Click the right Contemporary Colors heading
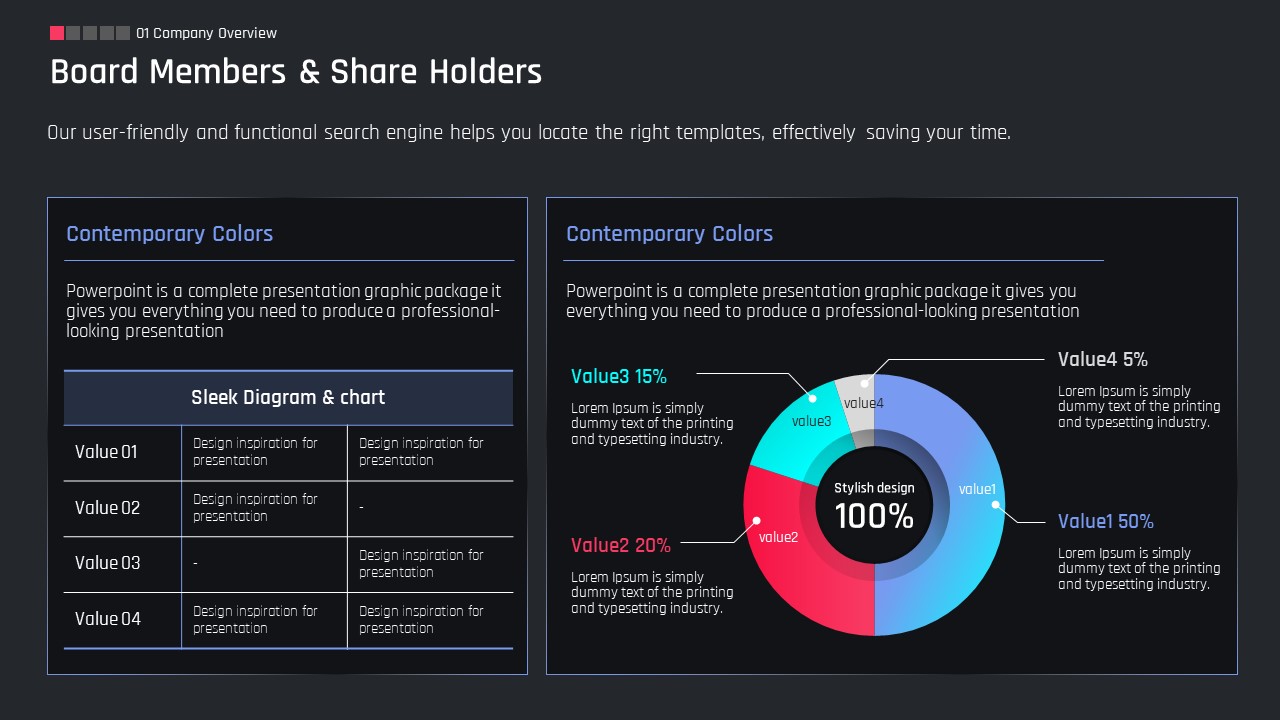This screenshot has width=1280, height=720. coord(669,234)
